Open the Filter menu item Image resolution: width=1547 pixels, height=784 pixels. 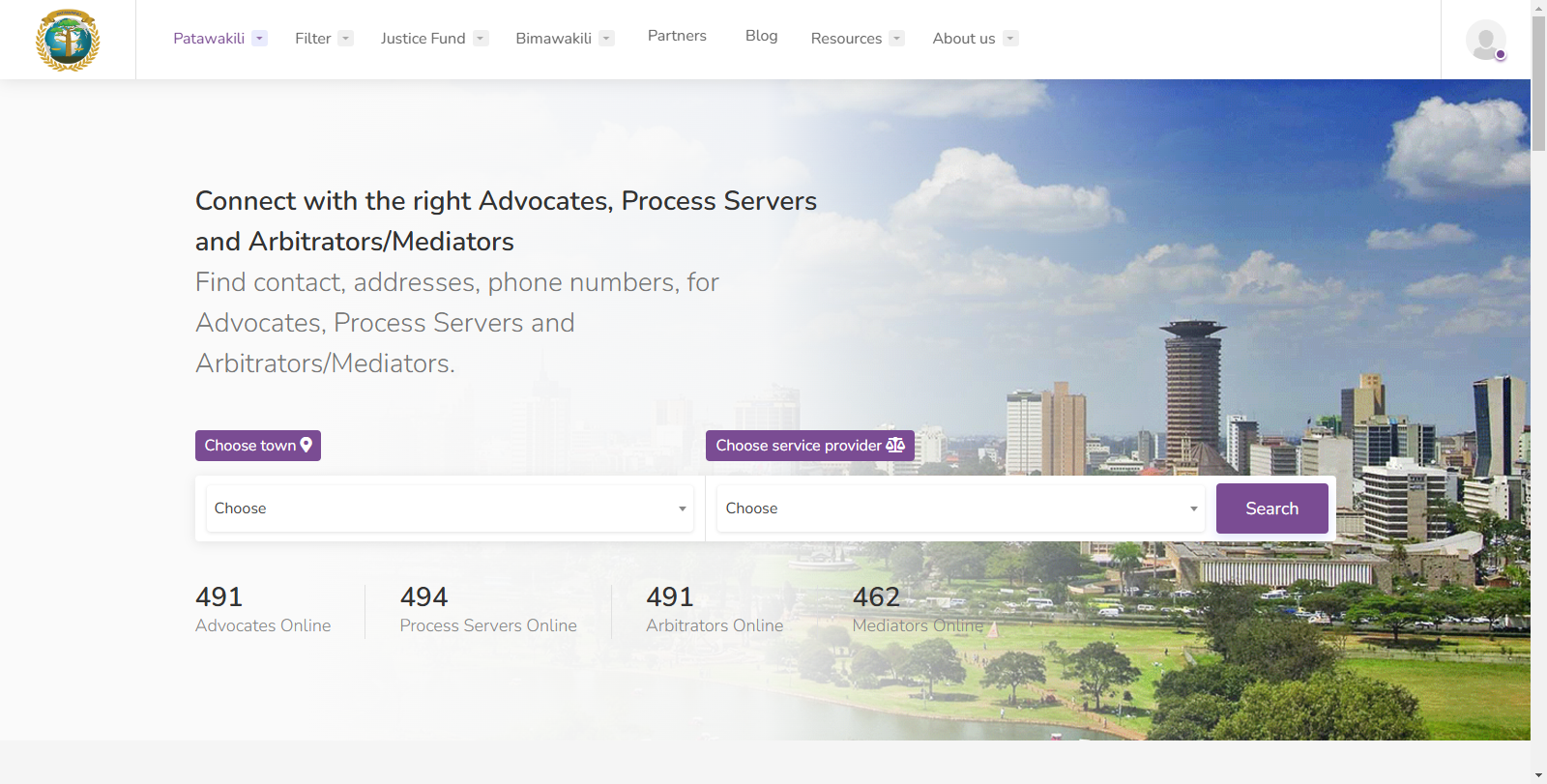[x=313, y=39]
